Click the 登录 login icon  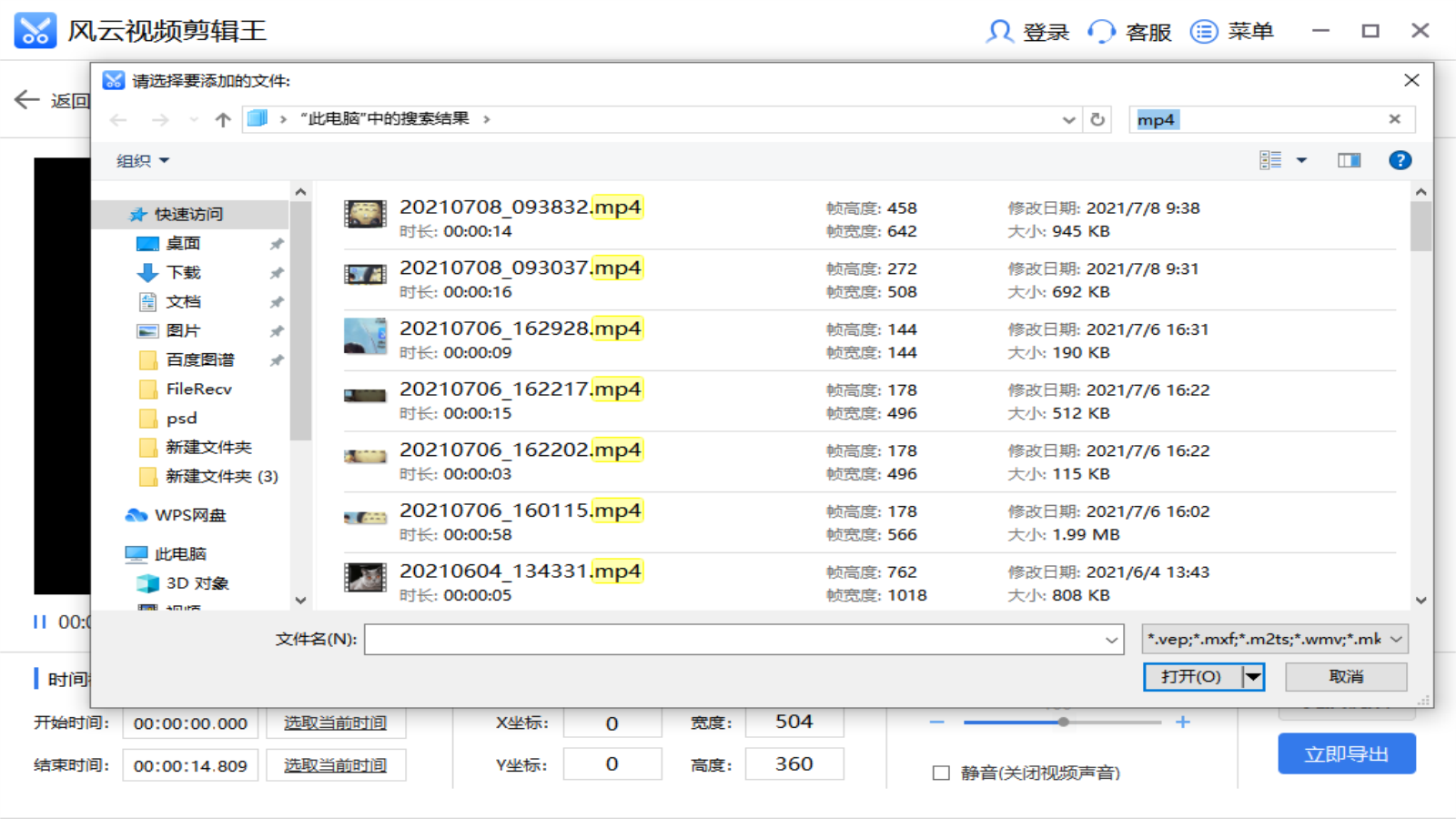coord(999,32)
